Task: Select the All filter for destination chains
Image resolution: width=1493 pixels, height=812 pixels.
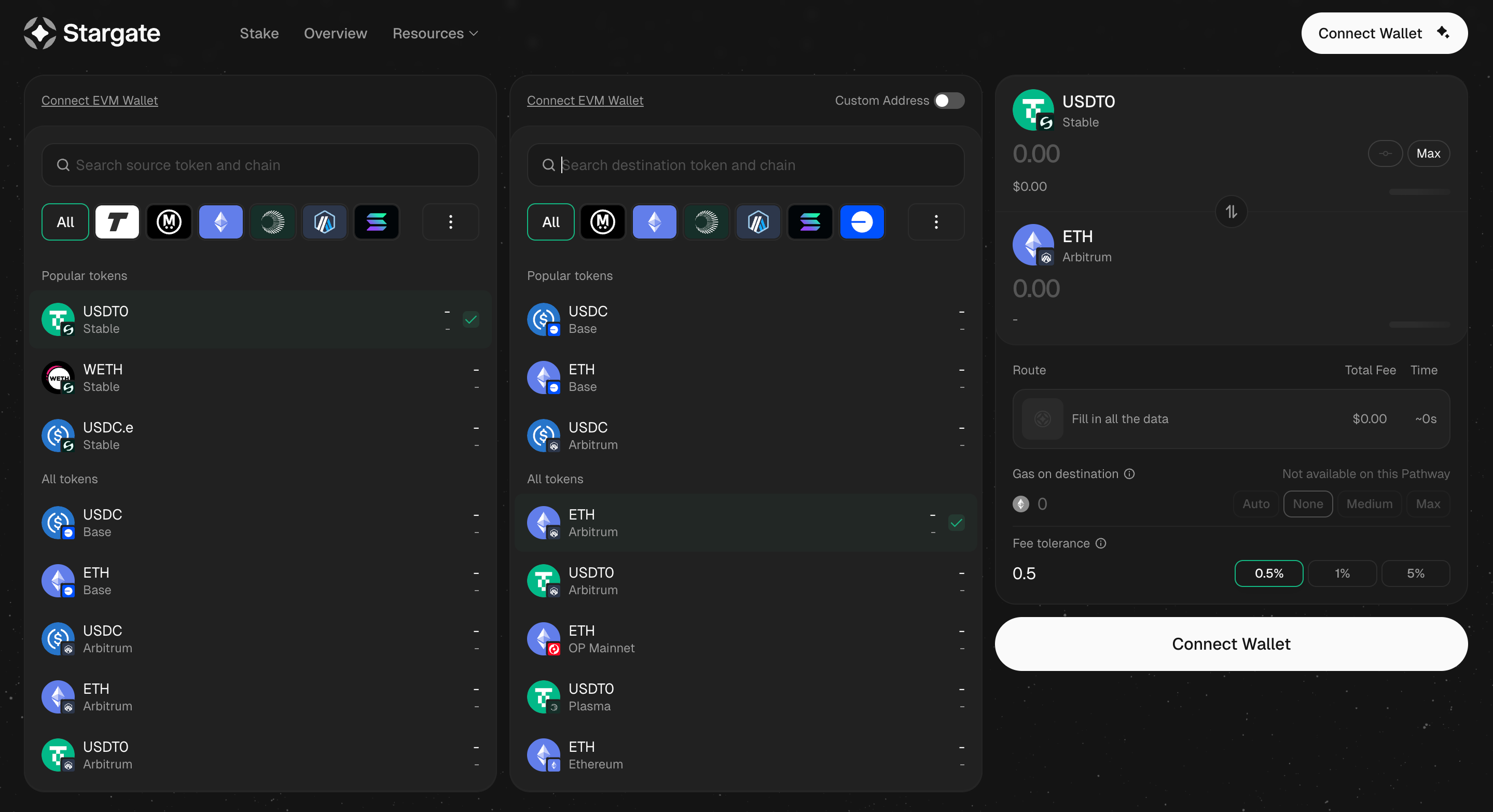Action: [x=550, y=222]
